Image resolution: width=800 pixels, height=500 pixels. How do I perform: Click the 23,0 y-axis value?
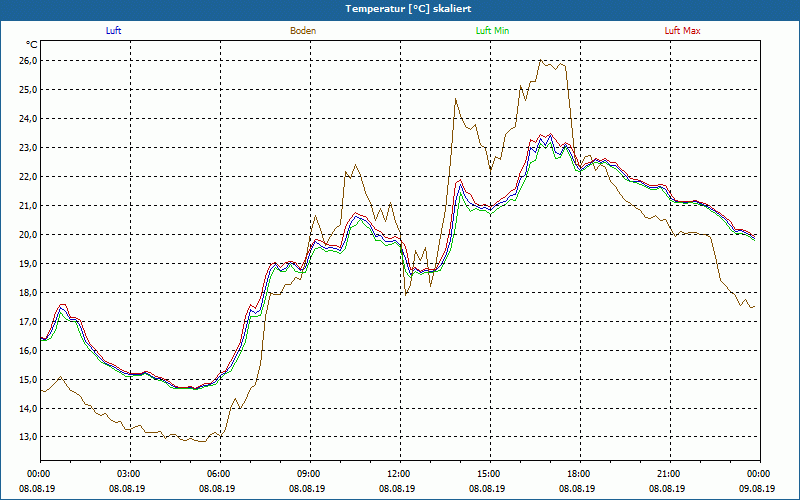pos(29,148)
